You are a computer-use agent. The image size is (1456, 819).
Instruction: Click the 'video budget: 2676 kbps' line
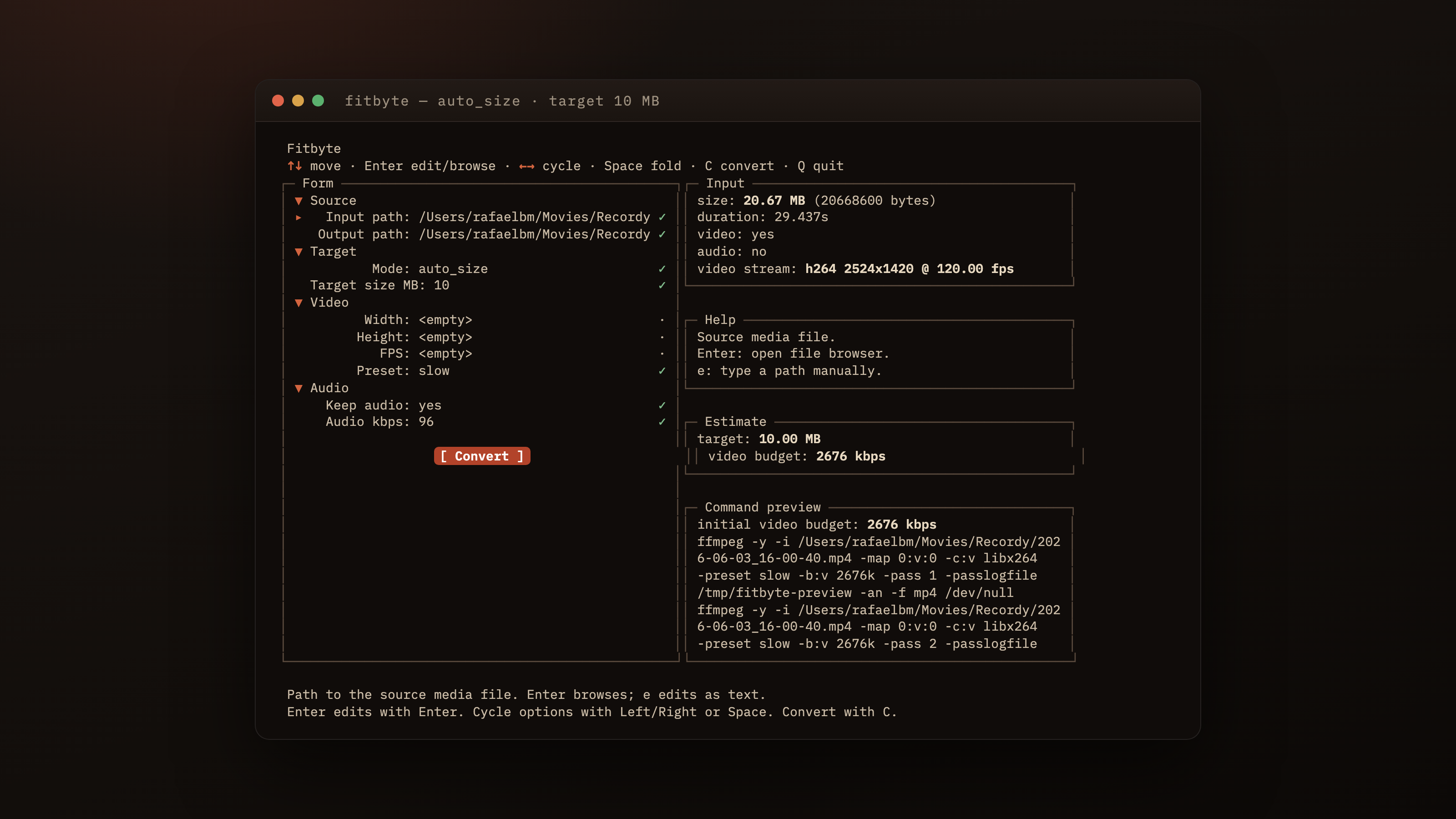[x=797, y=456]
